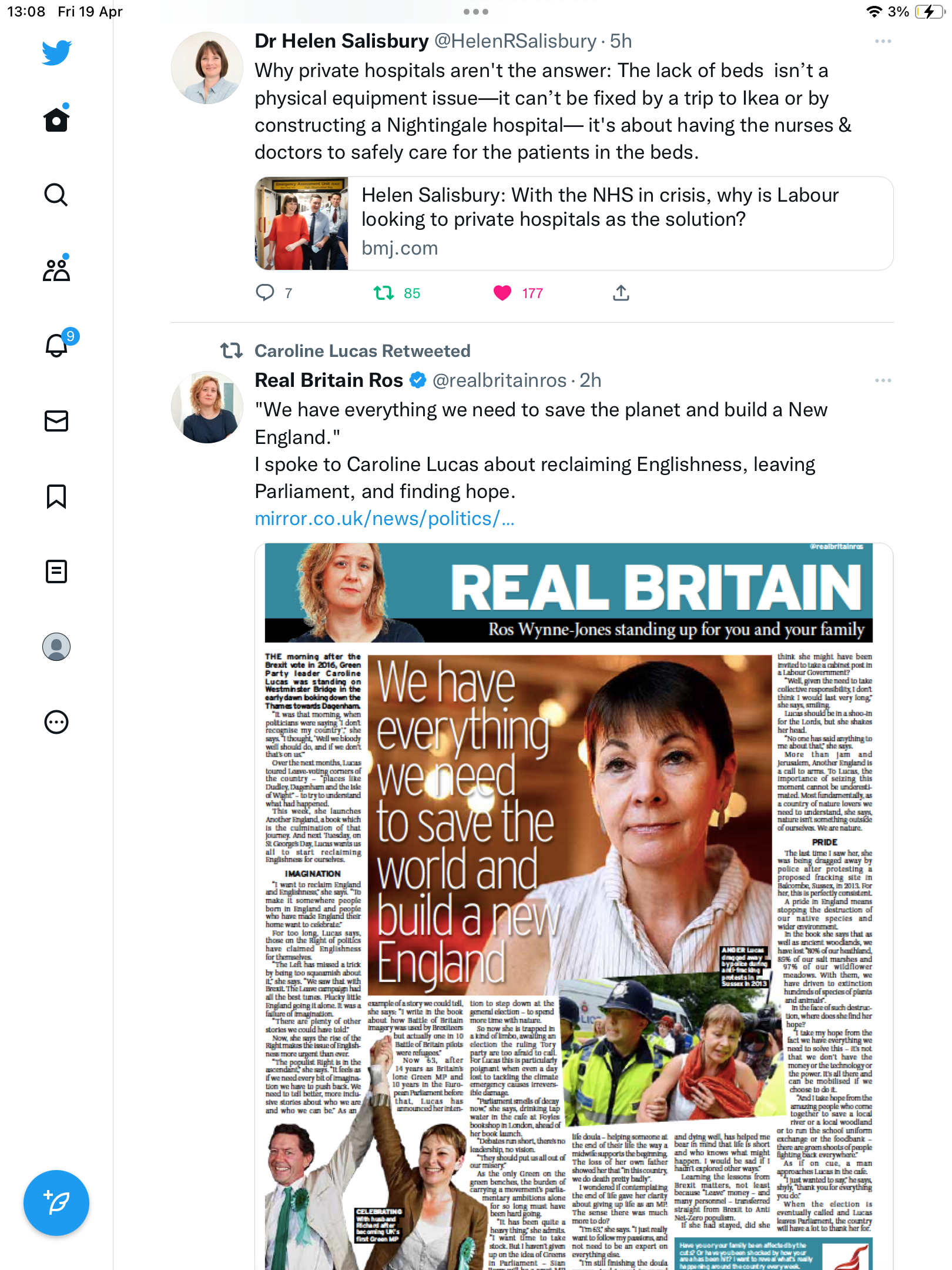This screenshot has width=952, height=1270.
Task: Open more options on Helen Salisbury tweet
Action: 883,41
